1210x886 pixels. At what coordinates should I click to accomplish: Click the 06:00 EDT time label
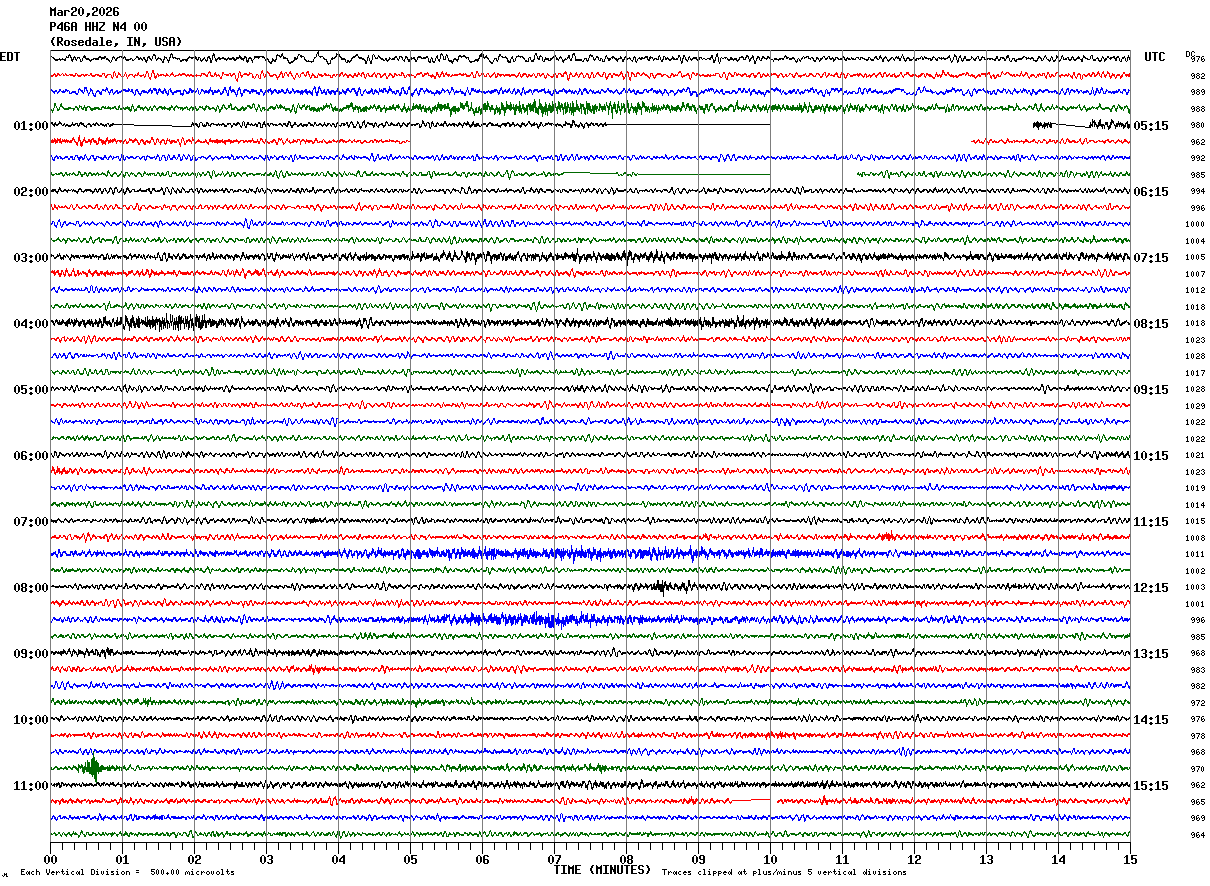click(31, 456)
